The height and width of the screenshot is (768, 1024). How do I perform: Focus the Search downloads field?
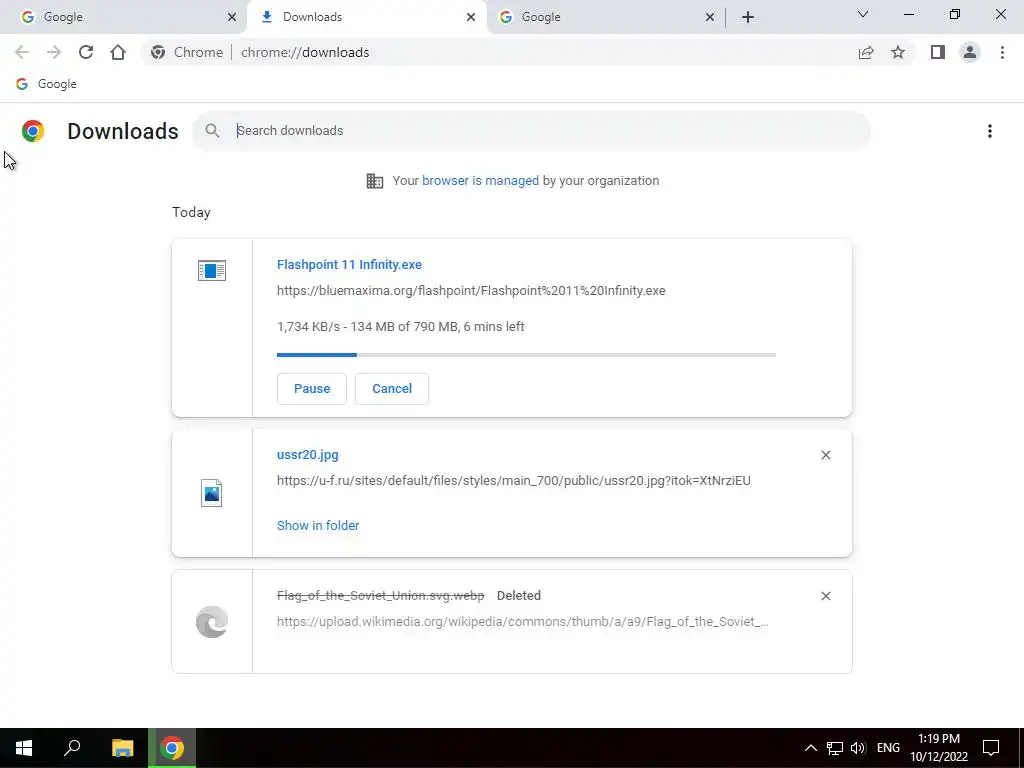[531, 131]
